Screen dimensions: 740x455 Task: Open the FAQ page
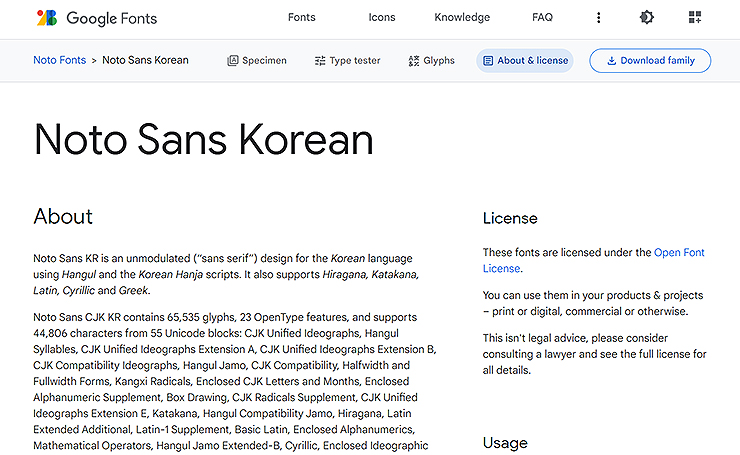[542, 17]
